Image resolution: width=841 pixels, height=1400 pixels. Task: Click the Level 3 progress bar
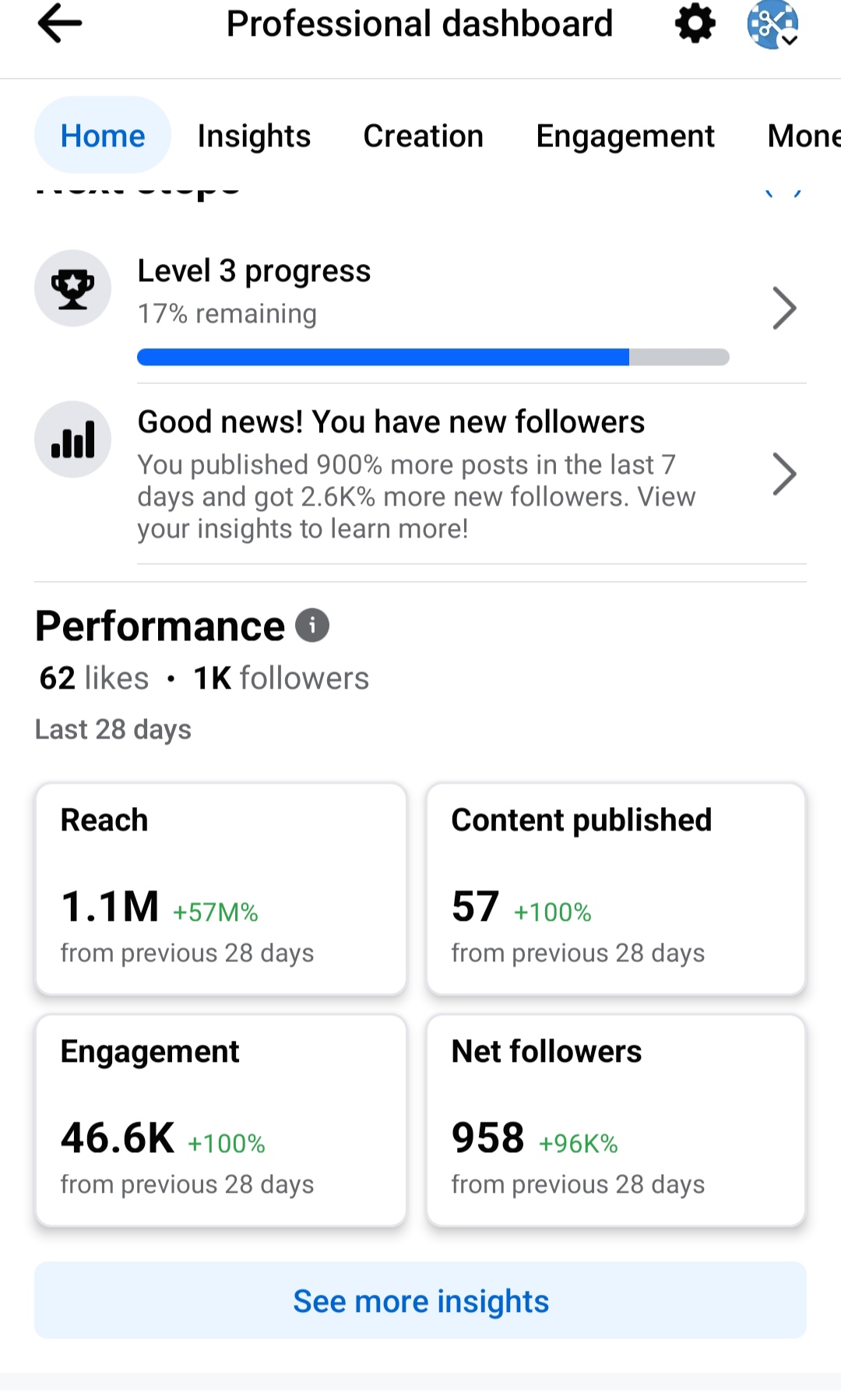[433, 358]
